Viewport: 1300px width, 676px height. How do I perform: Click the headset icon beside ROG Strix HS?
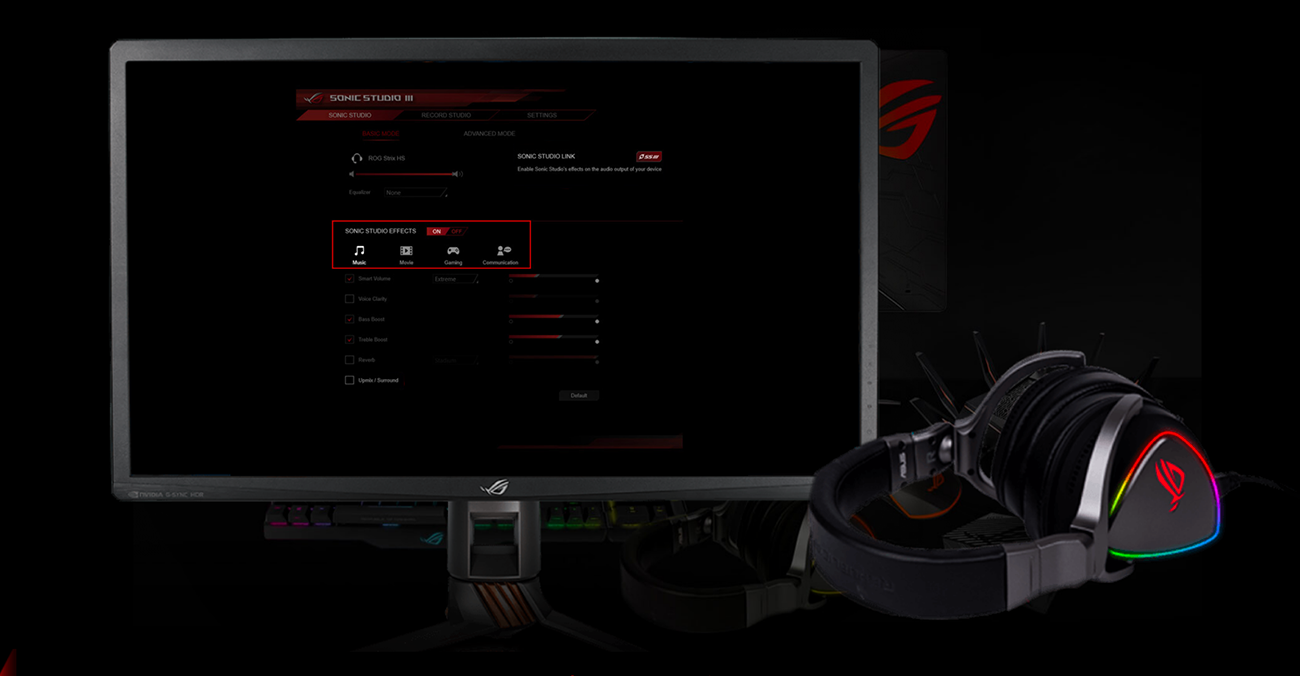coord(357,158)
